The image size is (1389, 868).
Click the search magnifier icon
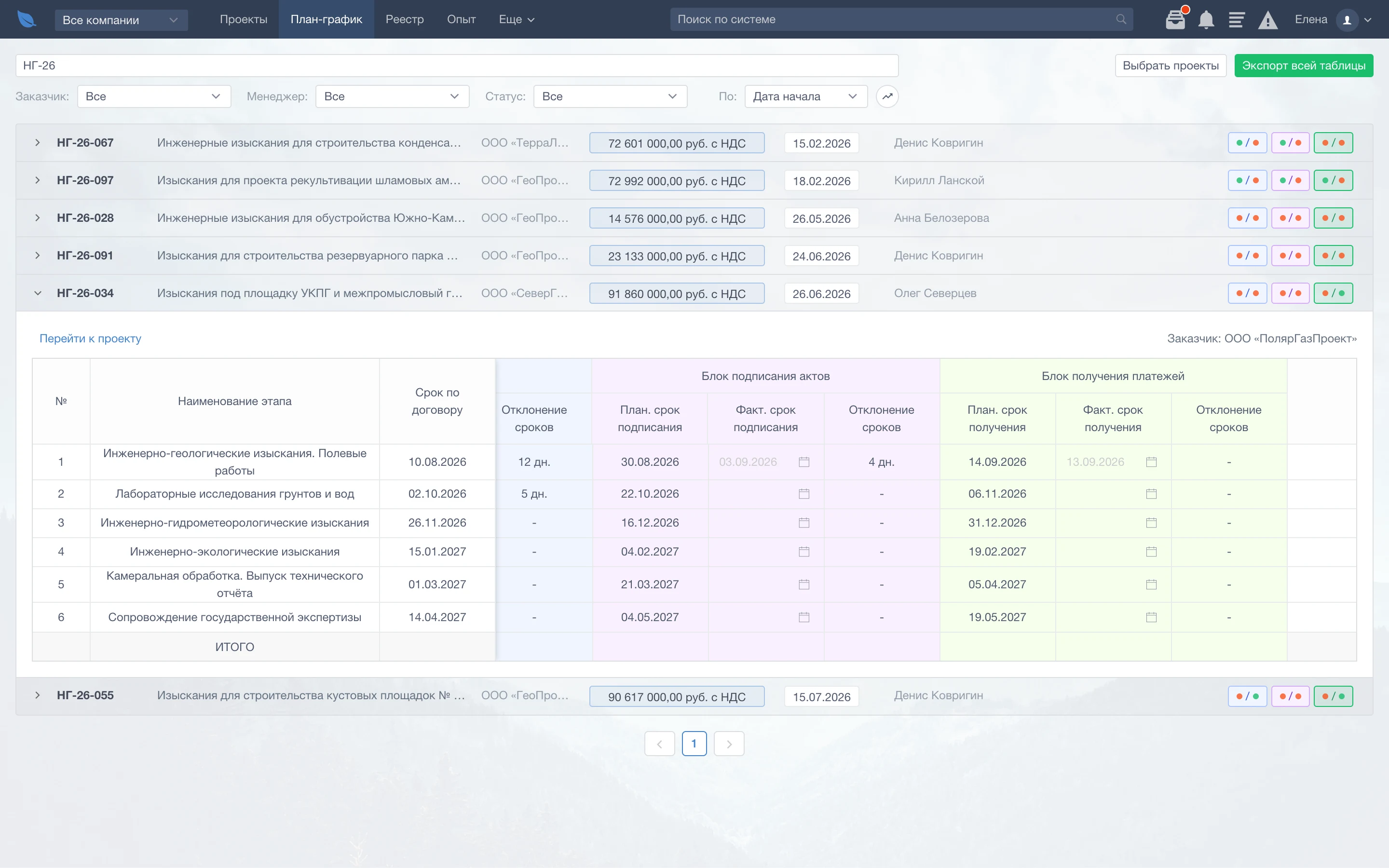(1120, 19)
